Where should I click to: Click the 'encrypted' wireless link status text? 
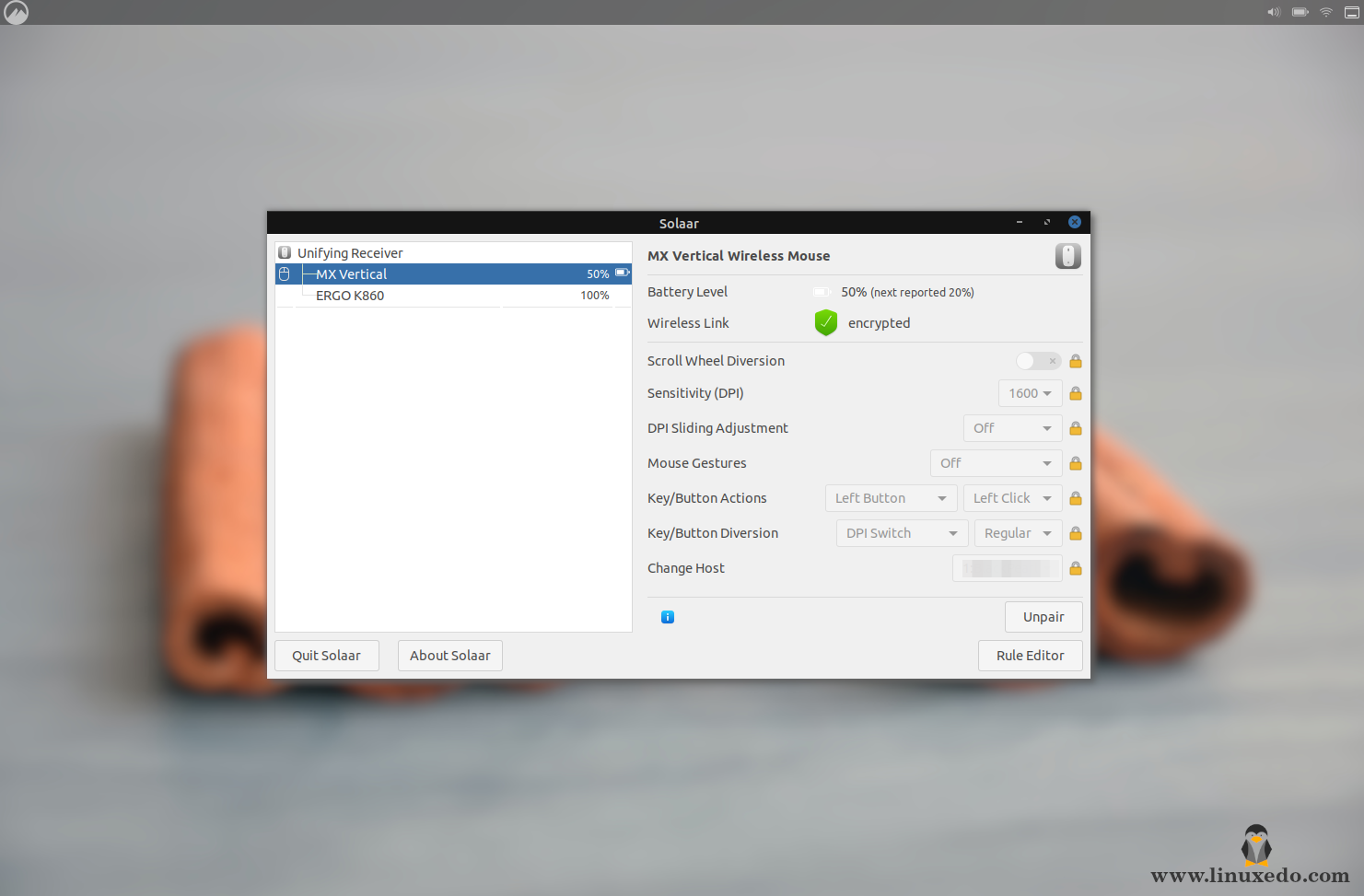(879, 323)
